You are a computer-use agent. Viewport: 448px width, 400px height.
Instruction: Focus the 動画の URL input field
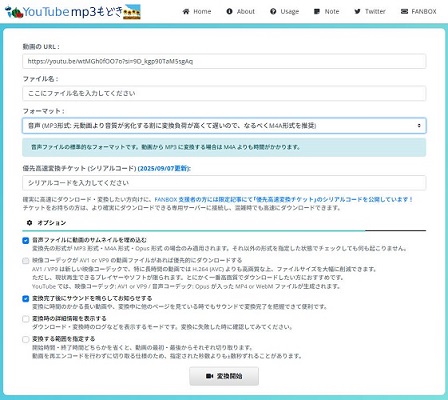click(224, 61)
